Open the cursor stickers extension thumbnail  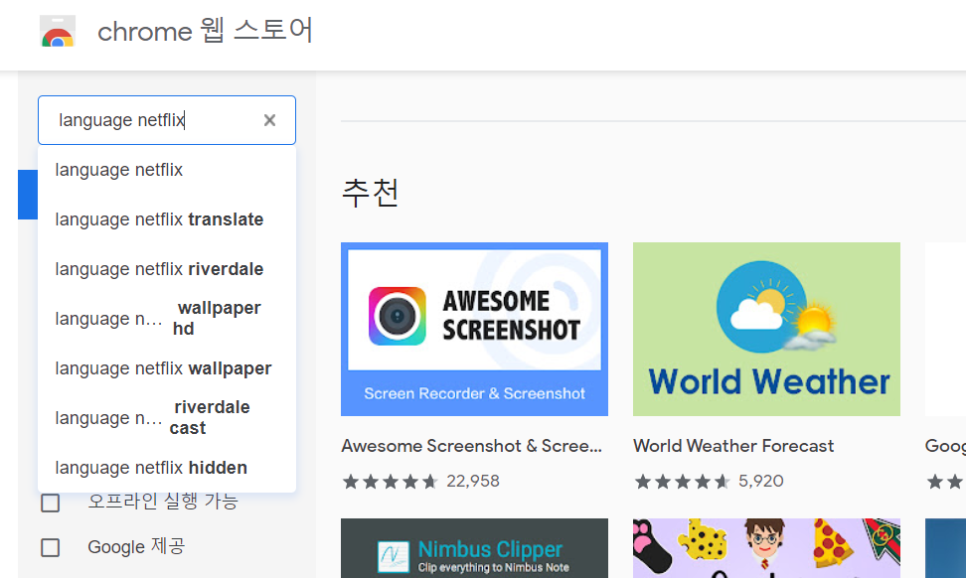coord(766,548)
